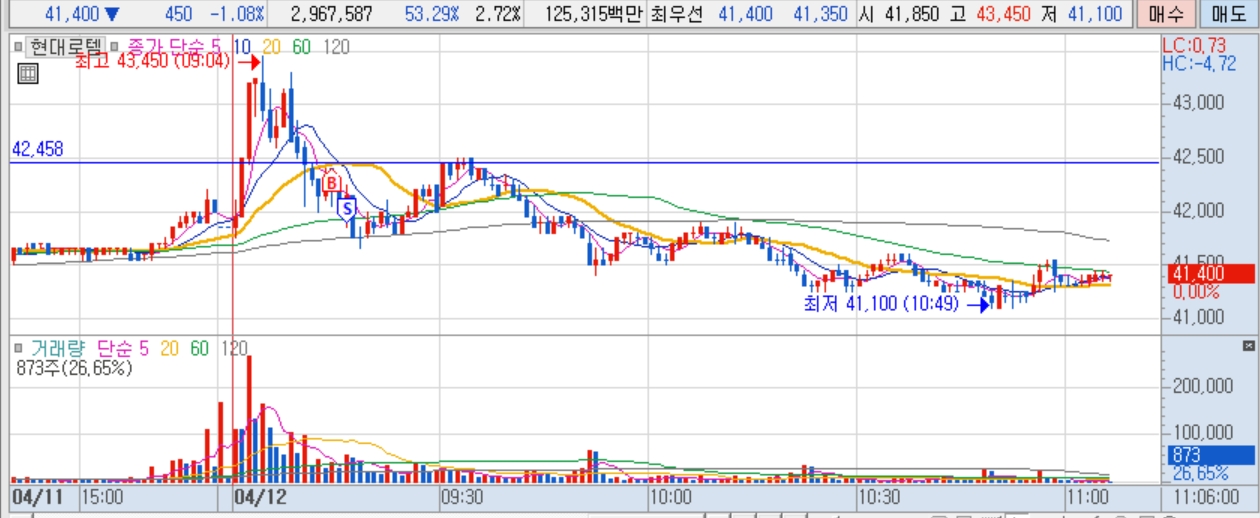Select the 120-period moving average legend
The height and width of the screenshot is (518, 1260).
click(337, 47)
